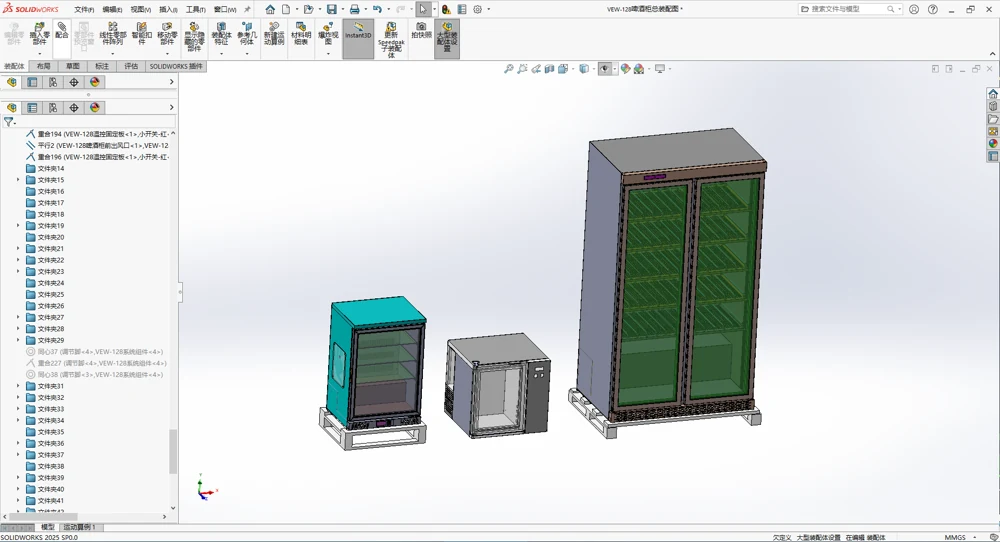Toggle the Select arrow cursor tool

(423, 9)
